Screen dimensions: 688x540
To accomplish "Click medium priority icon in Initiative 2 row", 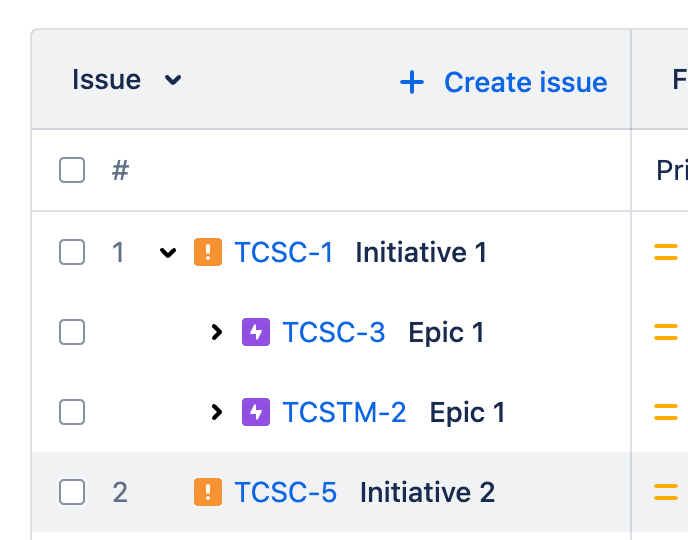I will [x=666, y=492].
